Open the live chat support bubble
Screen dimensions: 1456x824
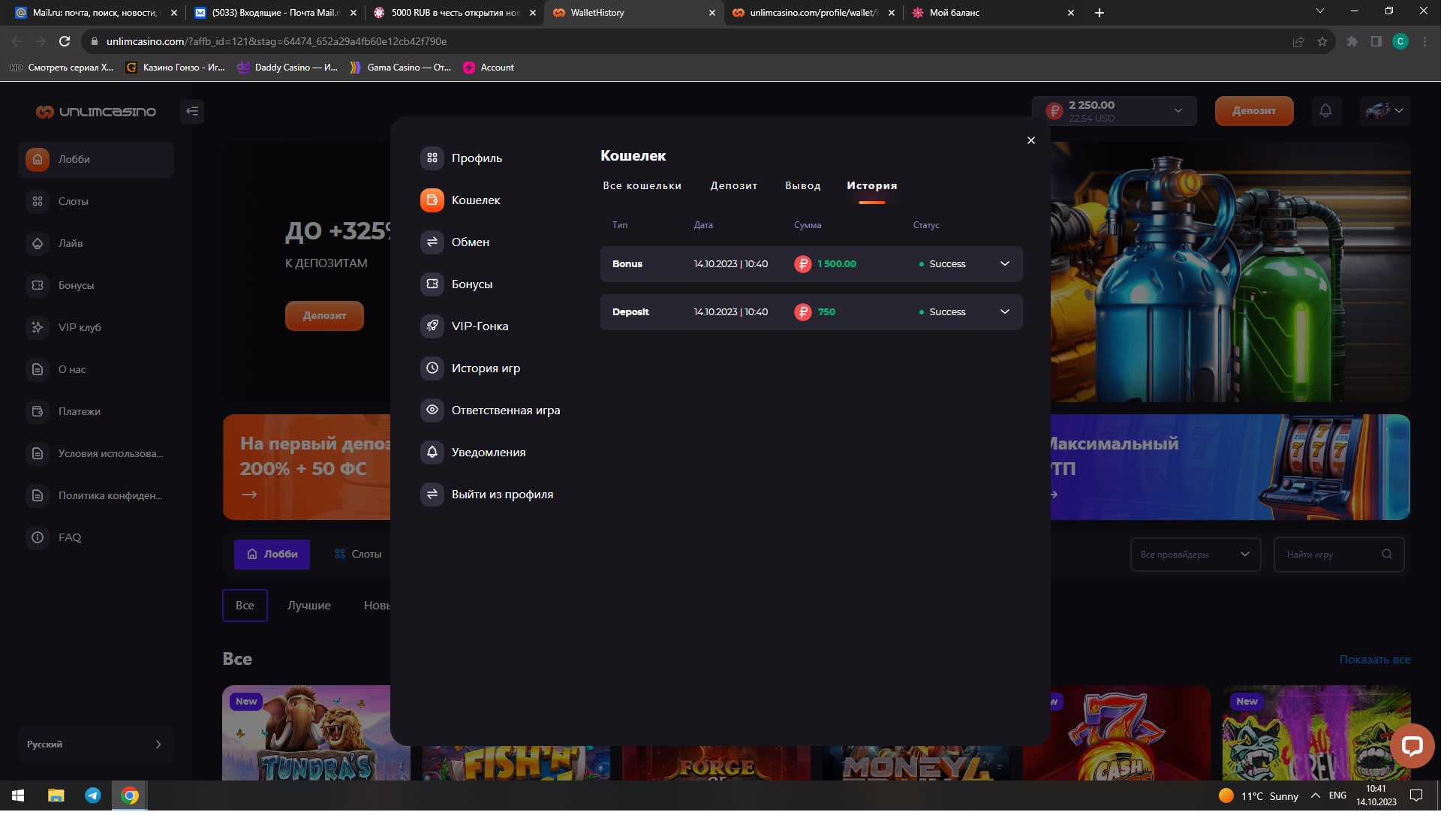coord(1412,745)
